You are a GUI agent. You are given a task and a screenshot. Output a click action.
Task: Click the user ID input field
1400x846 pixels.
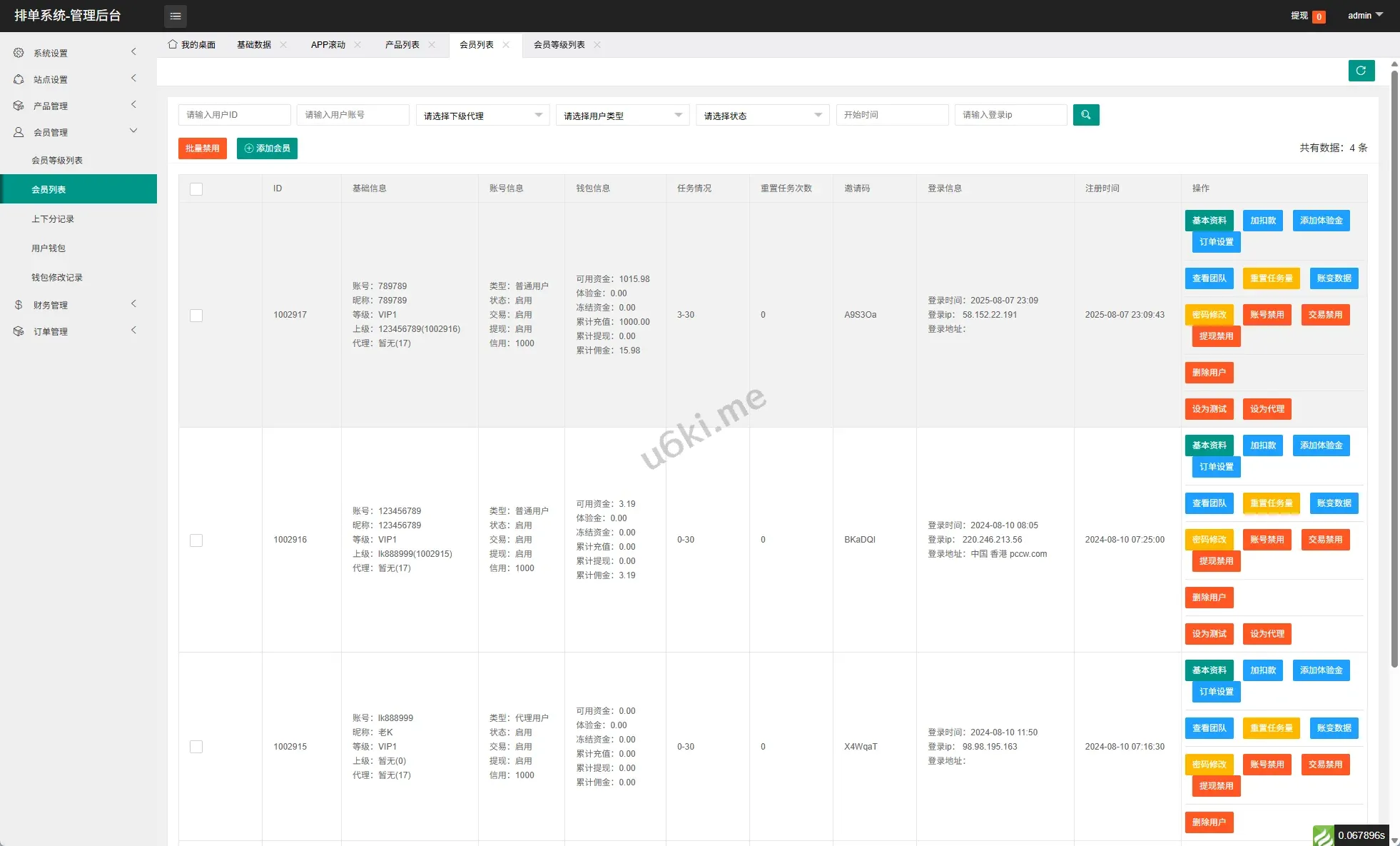pyautogui.click(x=234, y=115)
